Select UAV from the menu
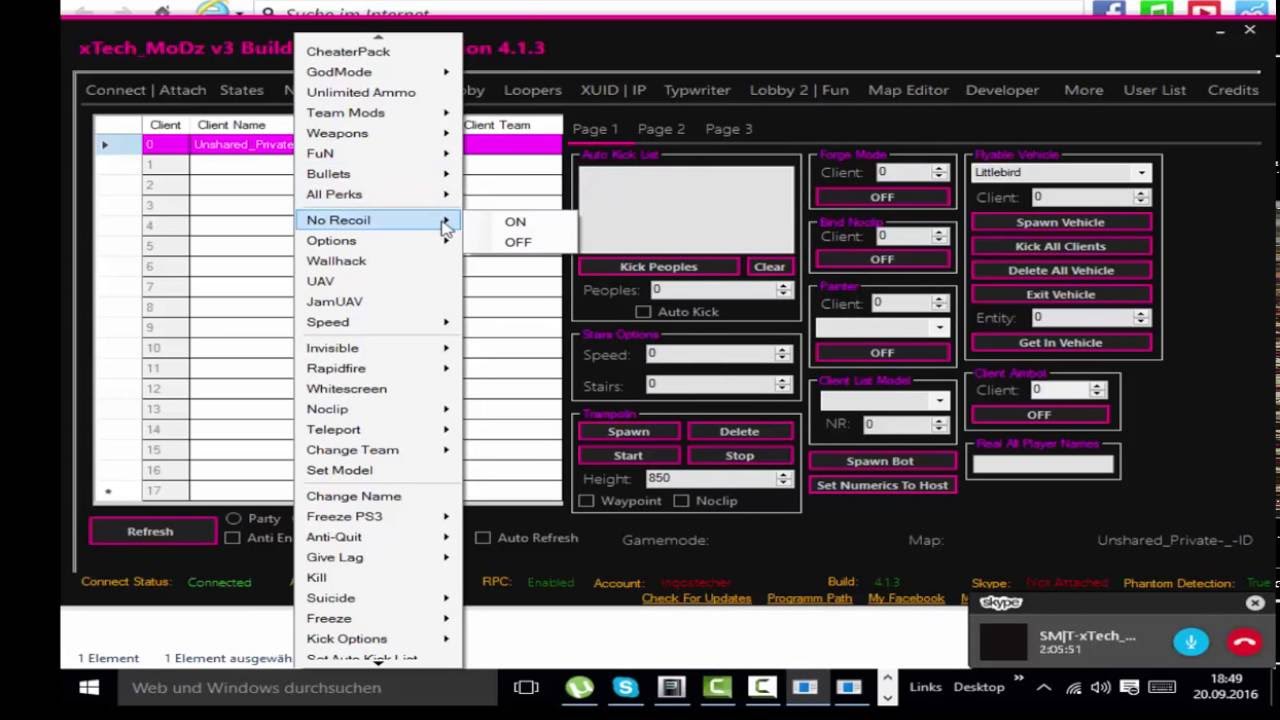The image size is (1280, 720). click(x=377, y=281)
